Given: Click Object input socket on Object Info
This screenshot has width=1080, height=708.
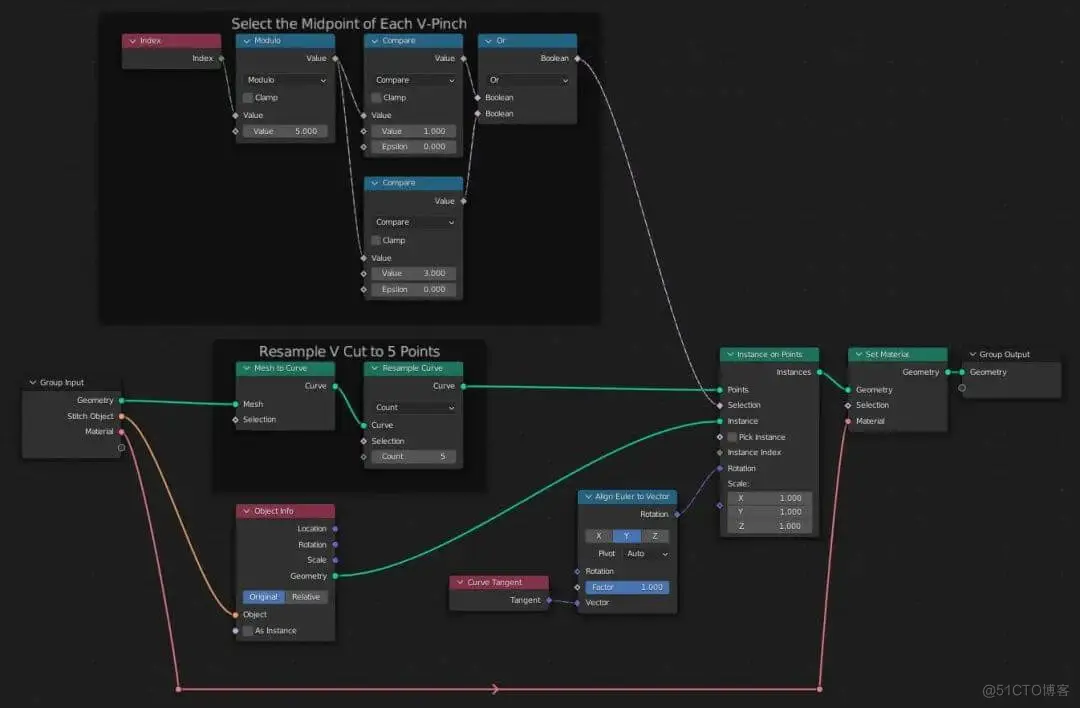Looking at the screenshot, I should 236,614.
